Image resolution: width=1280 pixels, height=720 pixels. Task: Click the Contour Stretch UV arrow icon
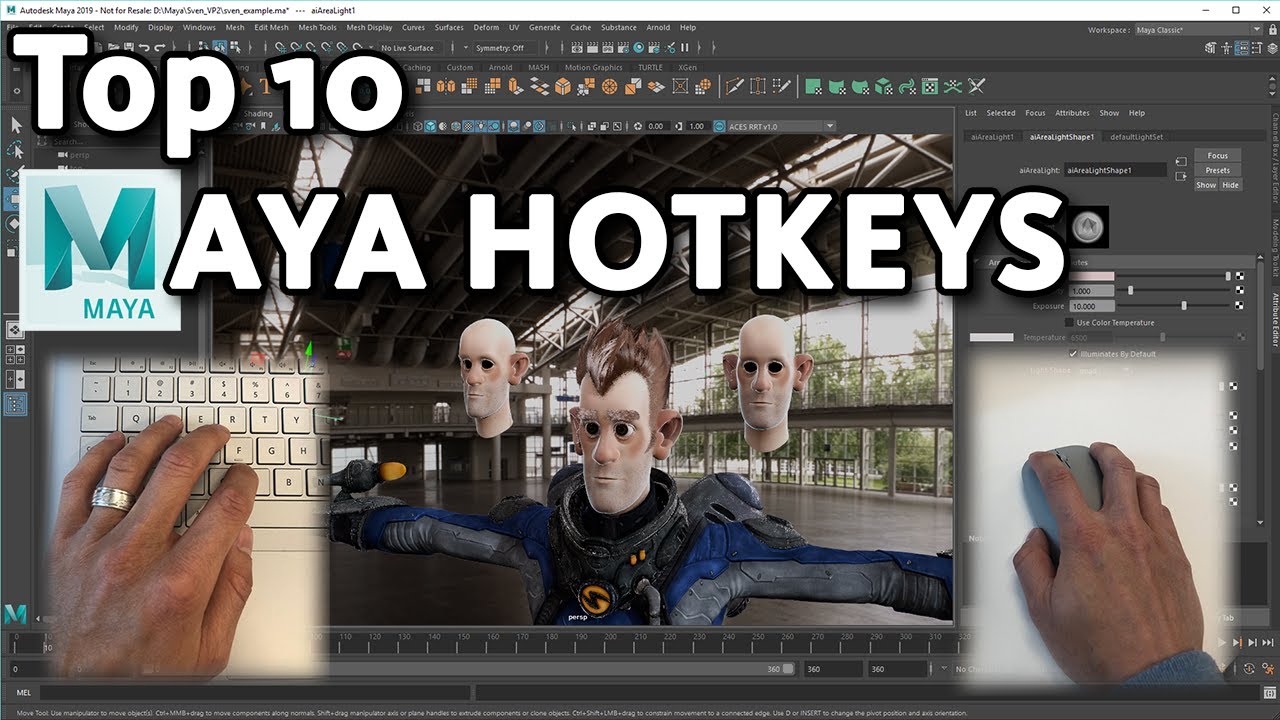907,86
